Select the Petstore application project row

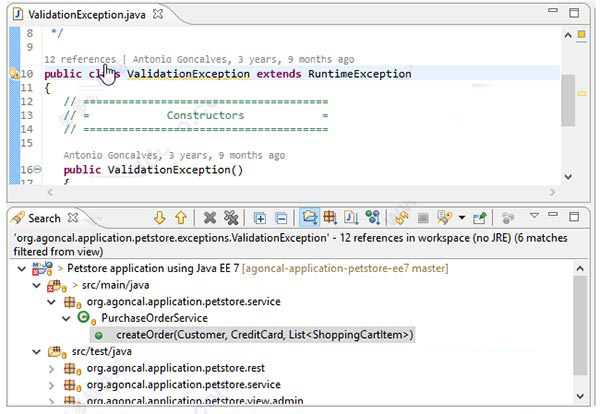240,268
